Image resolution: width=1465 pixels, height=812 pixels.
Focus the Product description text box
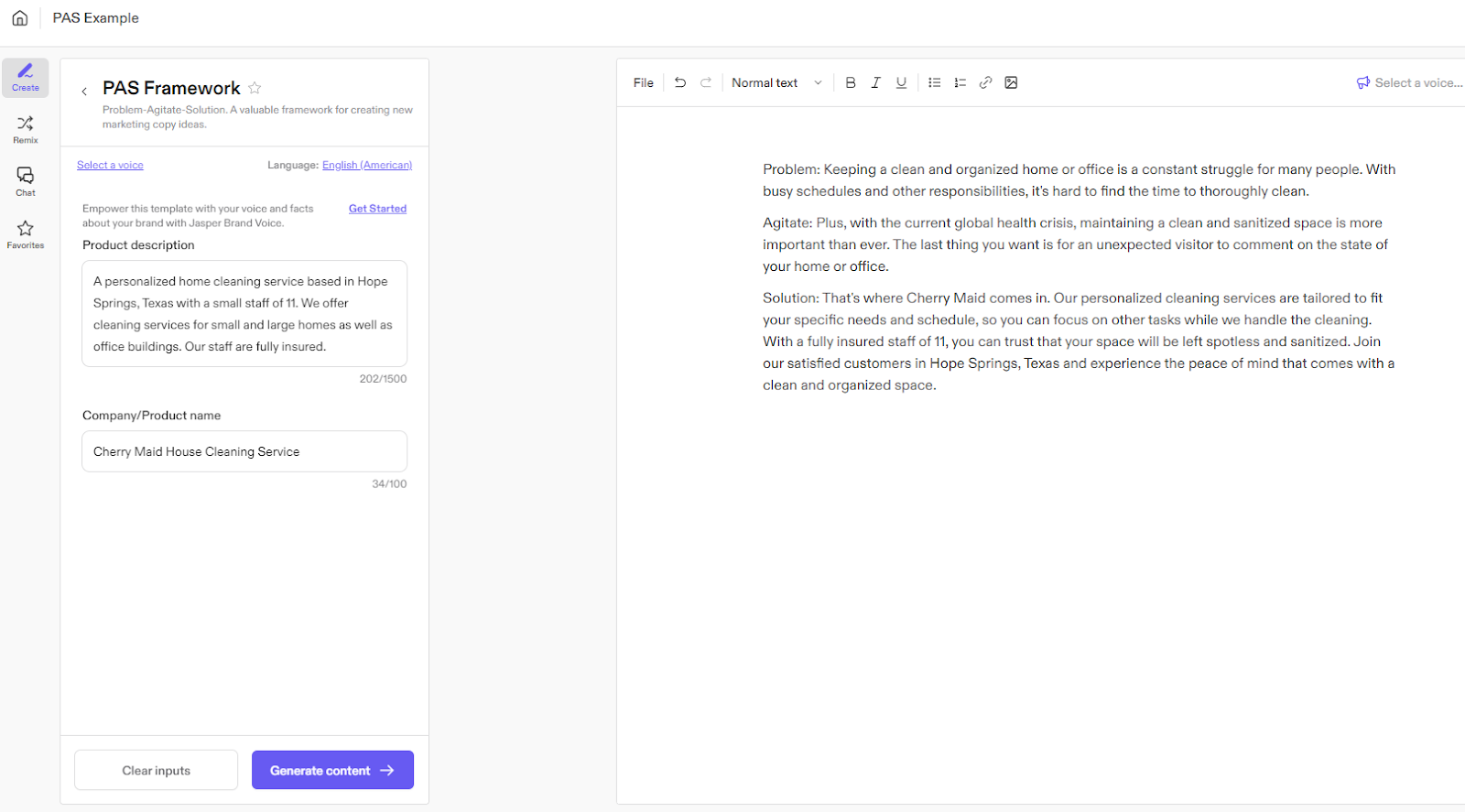(244, 314)
